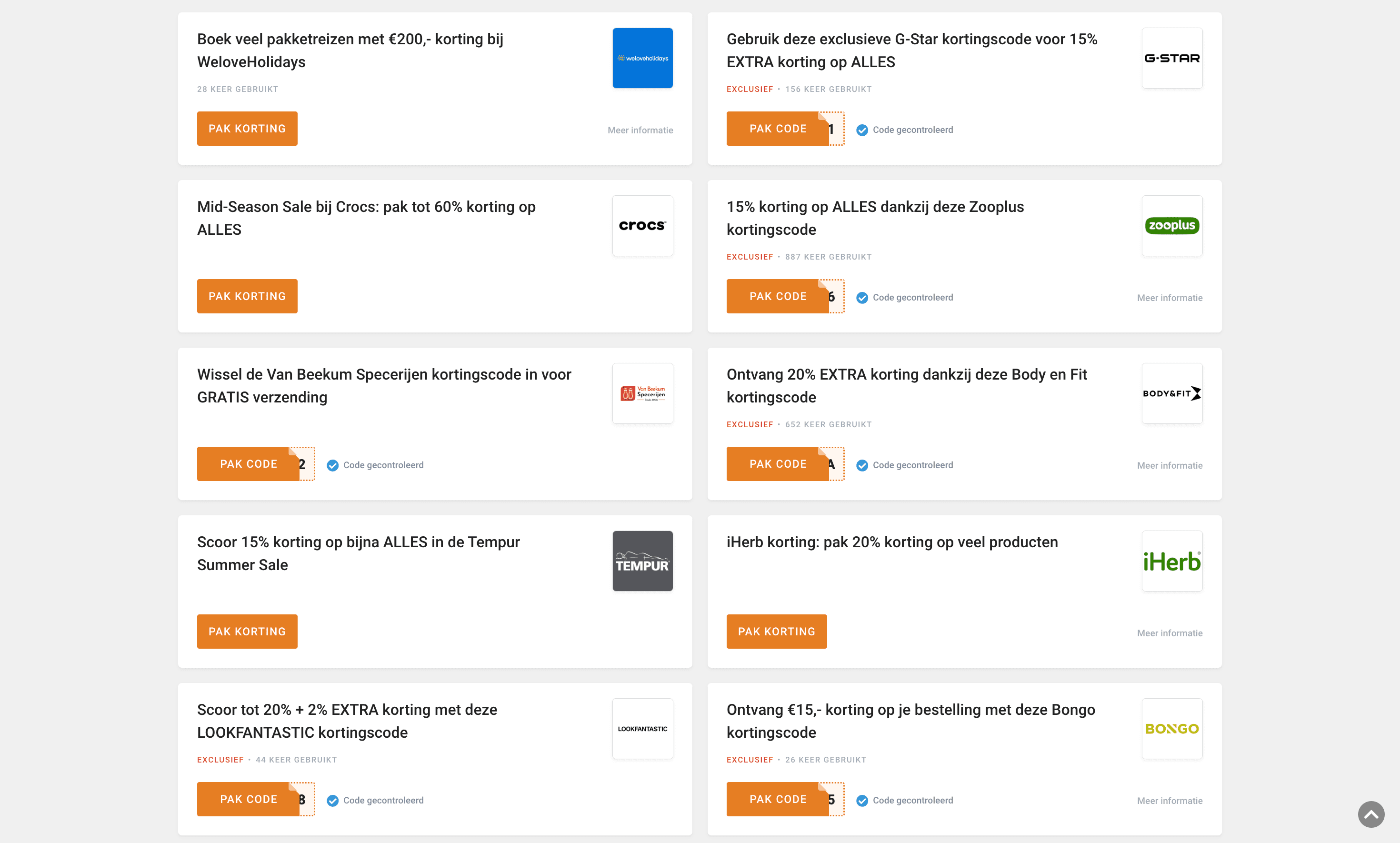Click PAK KORTING for the Crocs Mid-Season Sale
This screenshot has height=843, width=1400.
pos(247,296)
